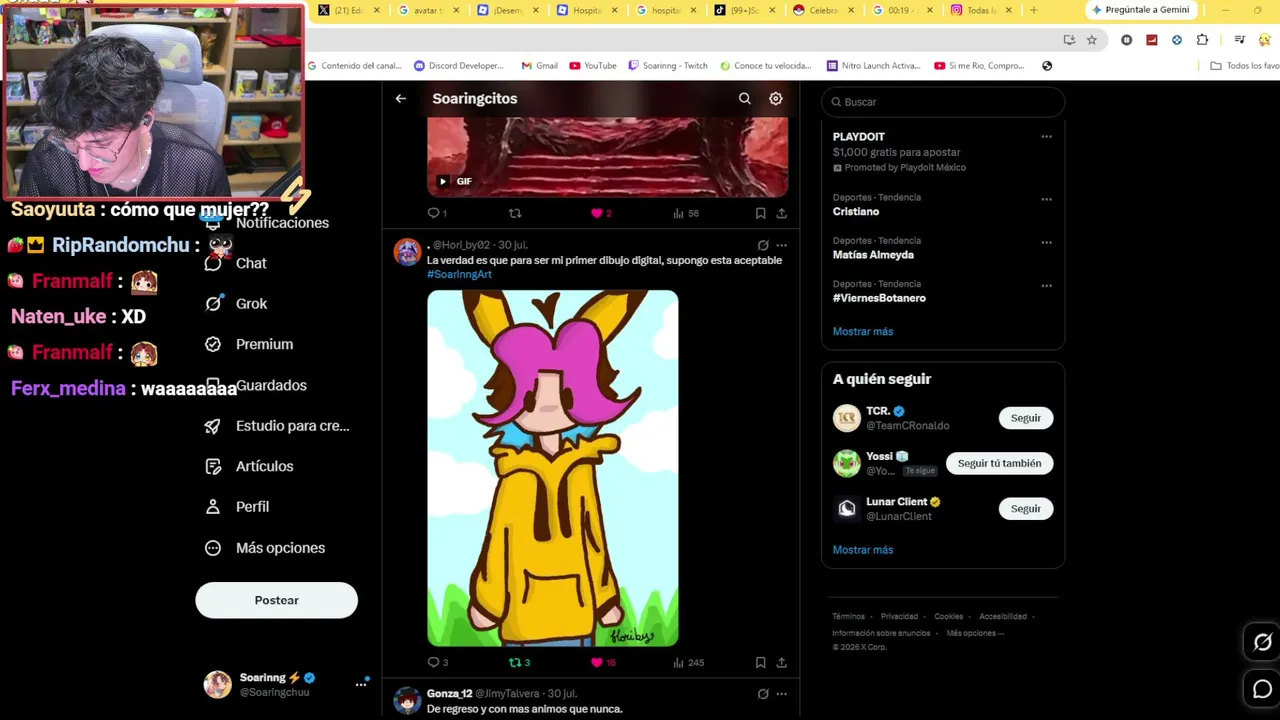Open more options for Gonza_12's post
Image resolution: width=1280 pixels, height=720 pixels.
(x=781, y=694)
